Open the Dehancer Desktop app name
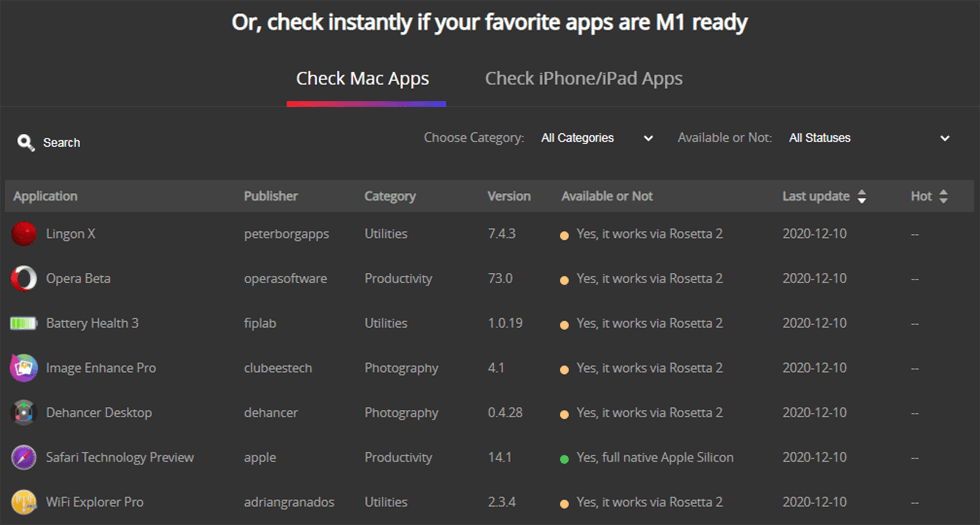 click(x=99, y=412)
